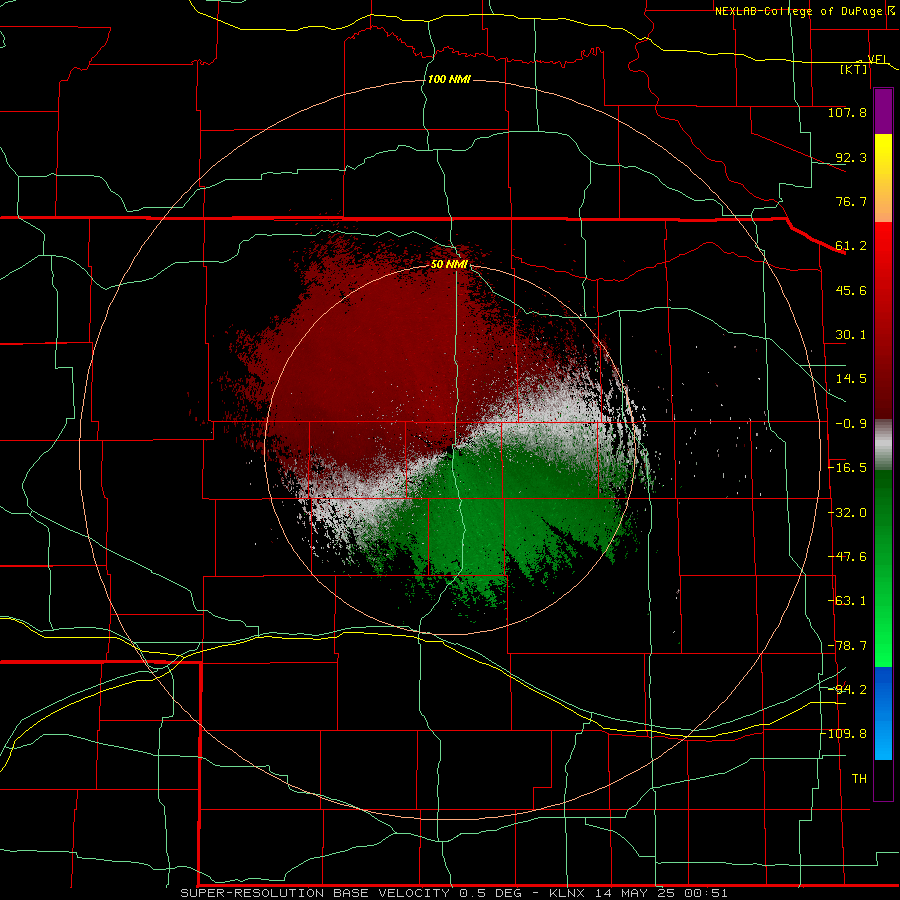The image size is (900, 900).
Task: Click the TH threshold label
Action: coord(859,779)
